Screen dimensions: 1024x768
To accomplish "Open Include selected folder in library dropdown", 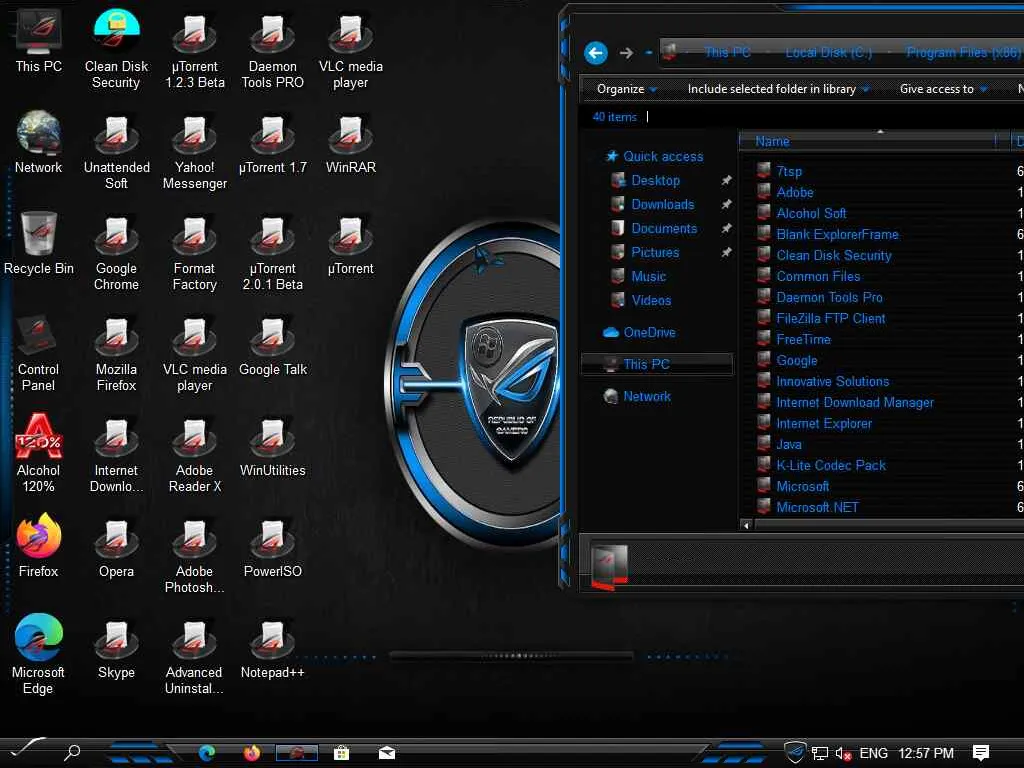I will click(778, 89).
